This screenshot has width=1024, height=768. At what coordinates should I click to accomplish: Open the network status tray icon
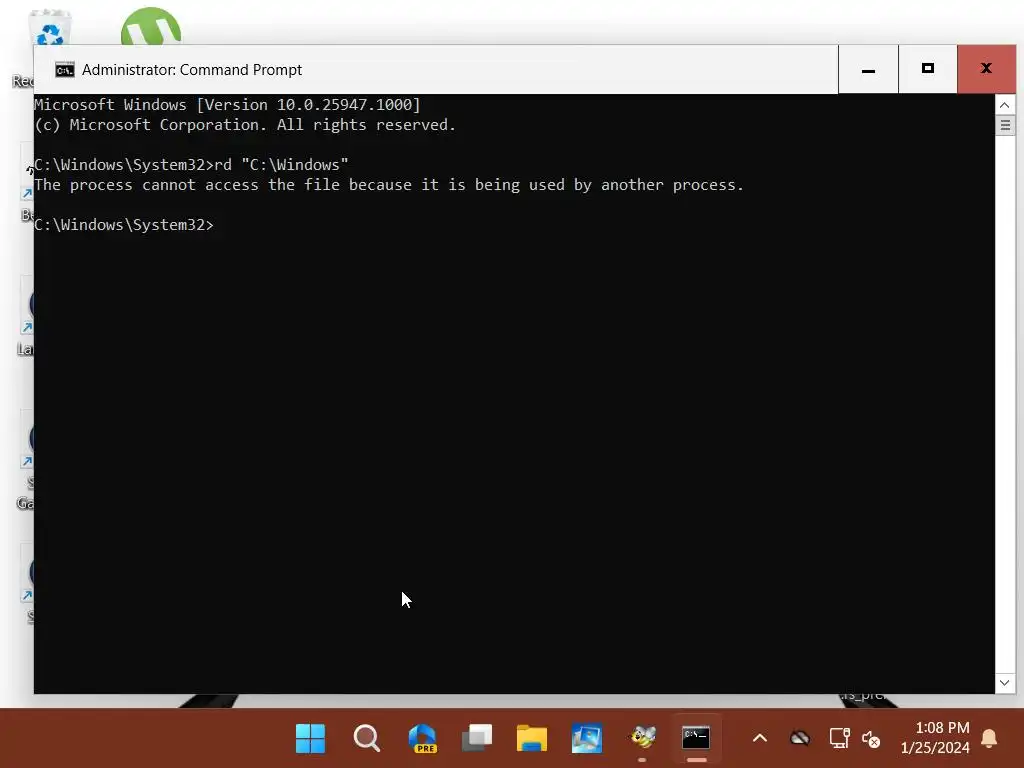coord(839,739)
